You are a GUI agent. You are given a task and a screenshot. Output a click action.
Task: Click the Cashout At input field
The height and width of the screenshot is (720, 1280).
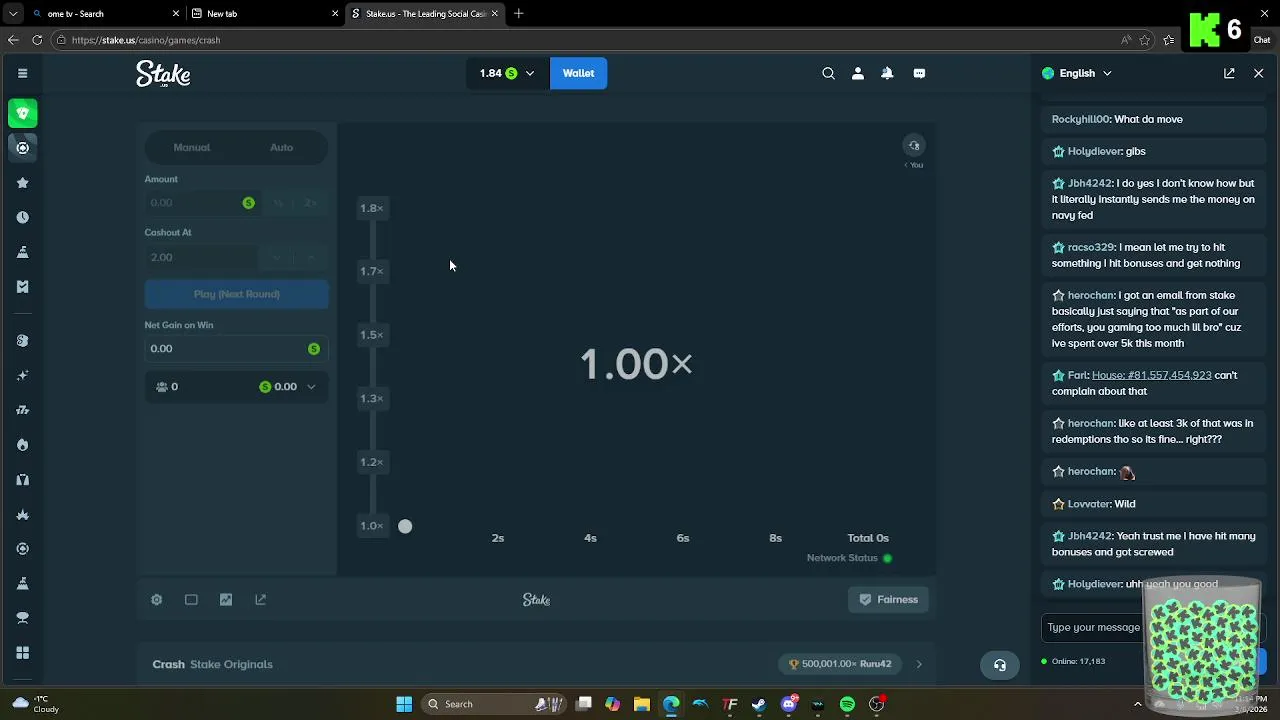201,257
